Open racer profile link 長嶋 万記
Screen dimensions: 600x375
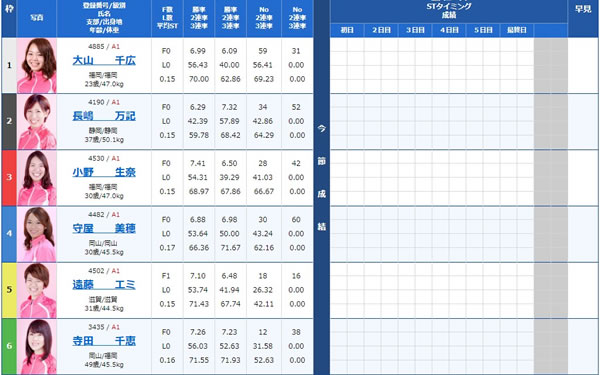click(104, 116)
